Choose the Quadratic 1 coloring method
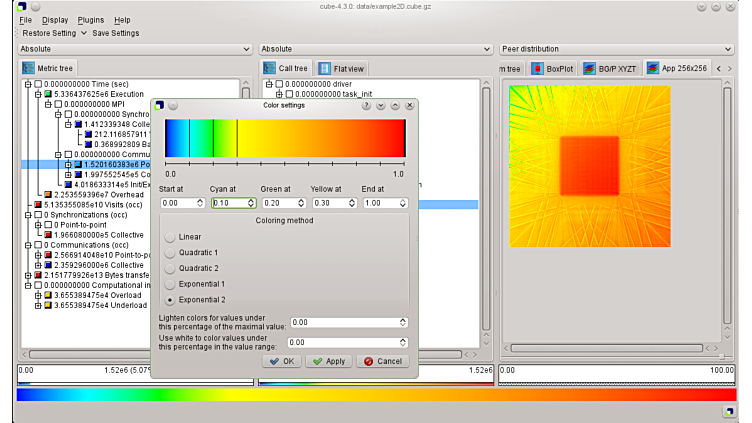Image resolution: width=752 pixels, height=423 pixels. click(x=170, y=252)
